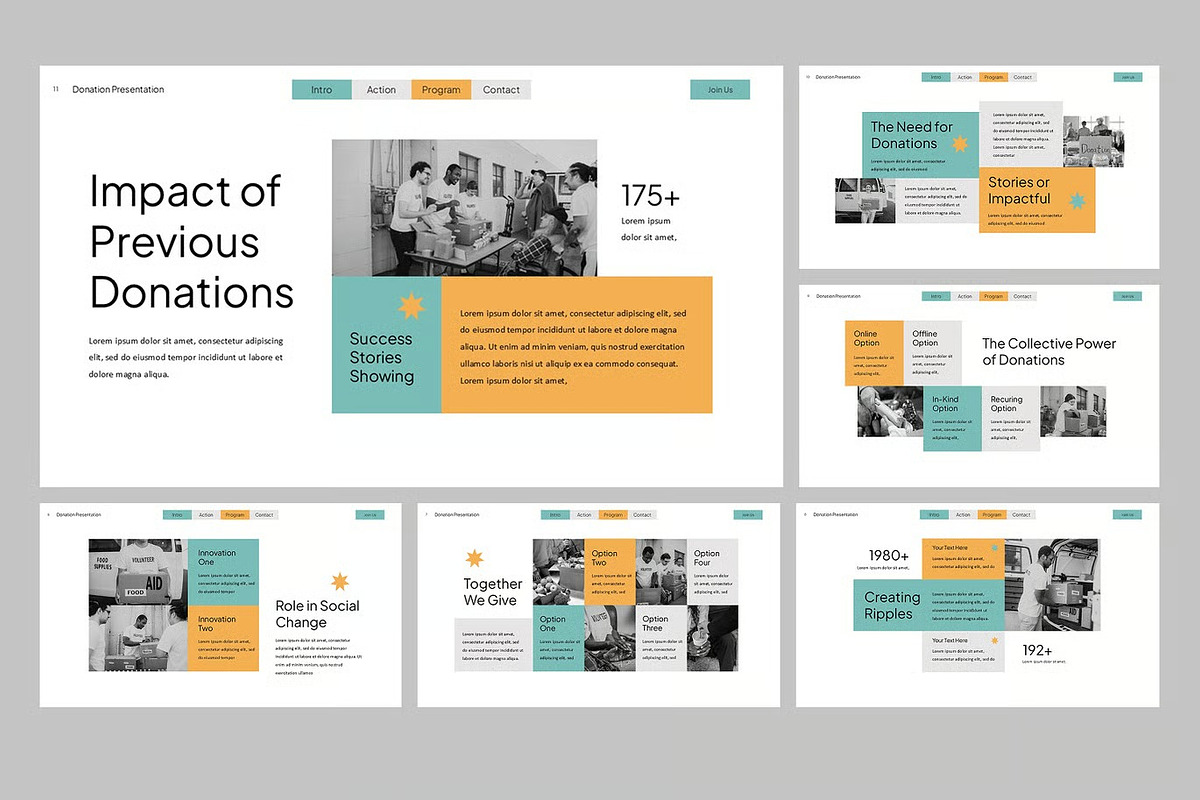This screenshot has width=1200, height=800.
Task: Click Stories or Impactful heading
Action: click(x=1019, y=190)
